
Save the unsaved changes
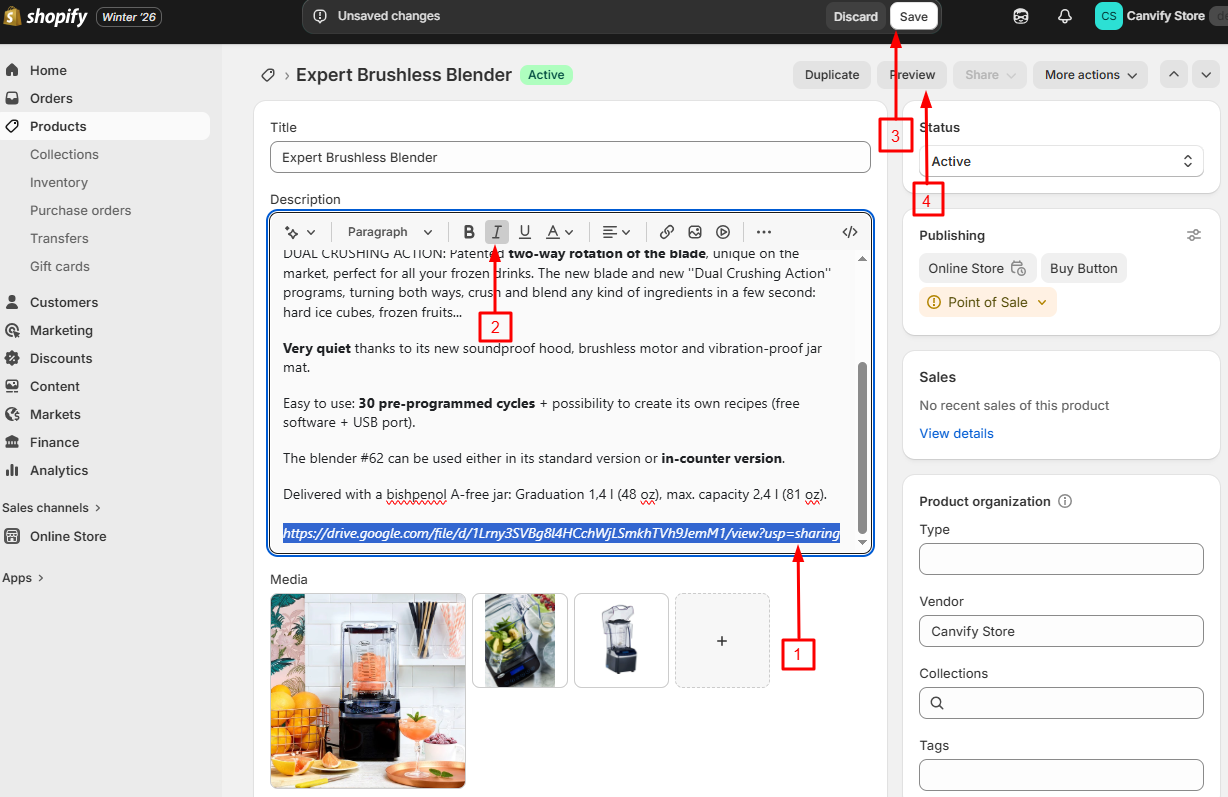[x=913, y=16]
